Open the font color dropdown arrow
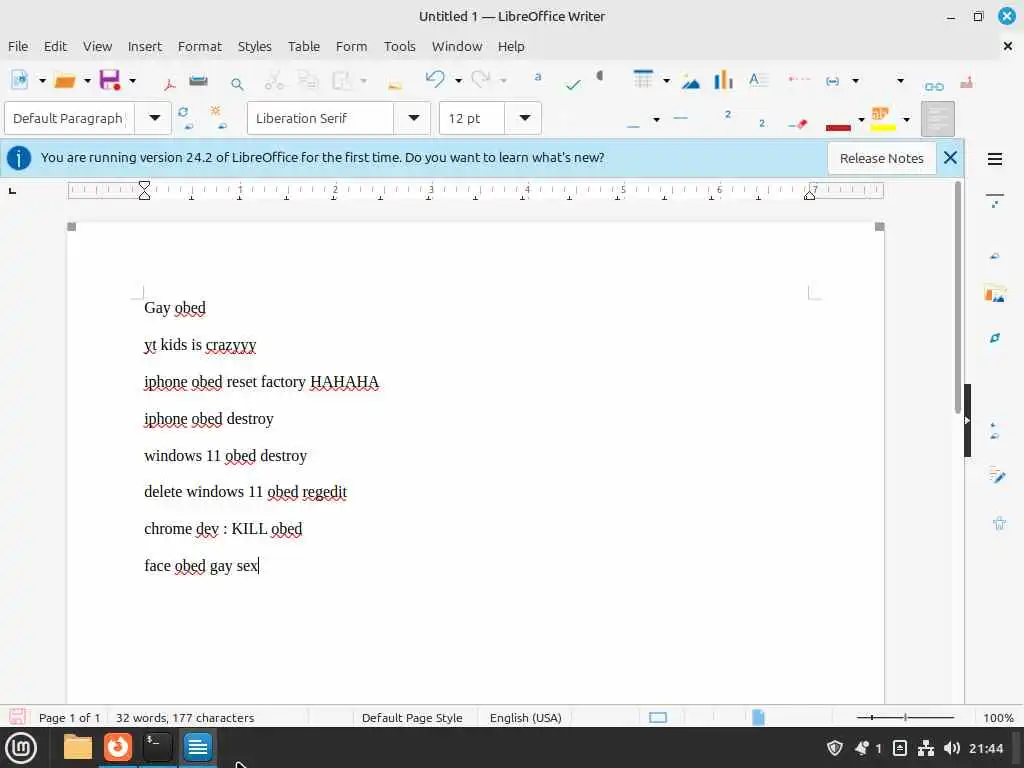The width and height of the screenshot is (1024, 768). 861,120
